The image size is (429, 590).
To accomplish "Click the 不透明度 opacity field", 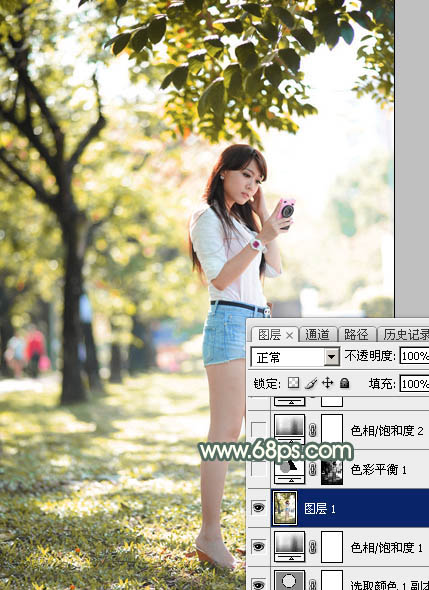I will tap(414, 356).
